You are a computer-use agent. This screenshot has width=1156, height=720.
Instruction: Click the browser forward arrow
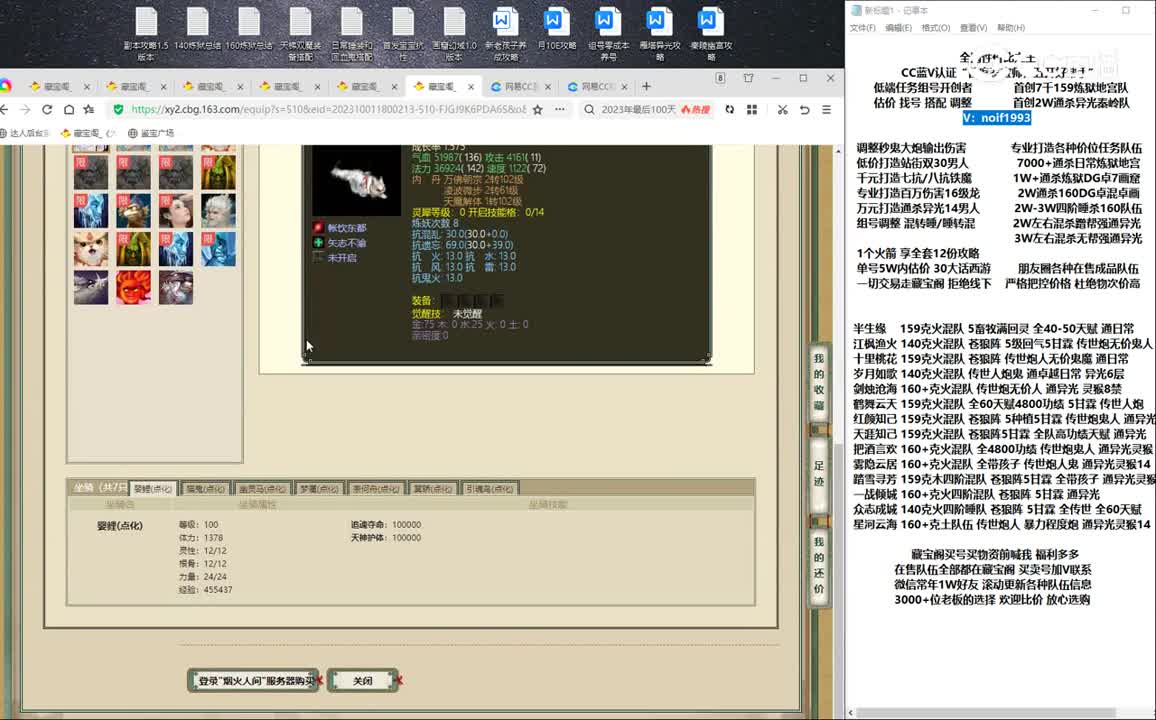click(x=25, y=109)
